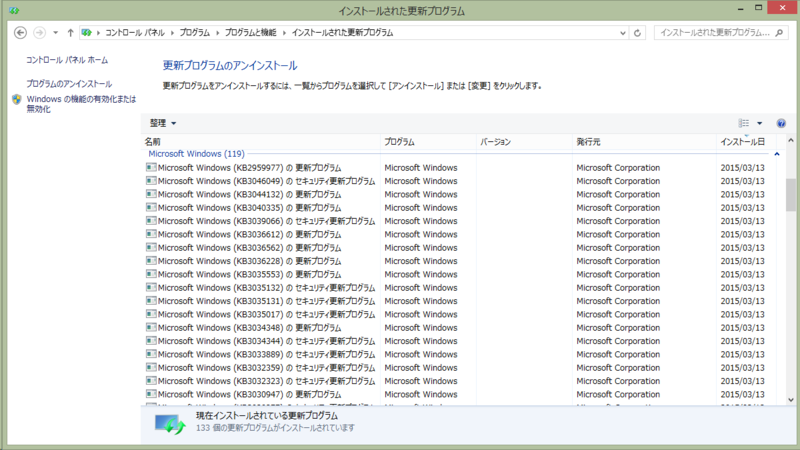Click icon of KB3034348 update row
The height and width of the screenshot is (450, 800).
tap(151, 327)
